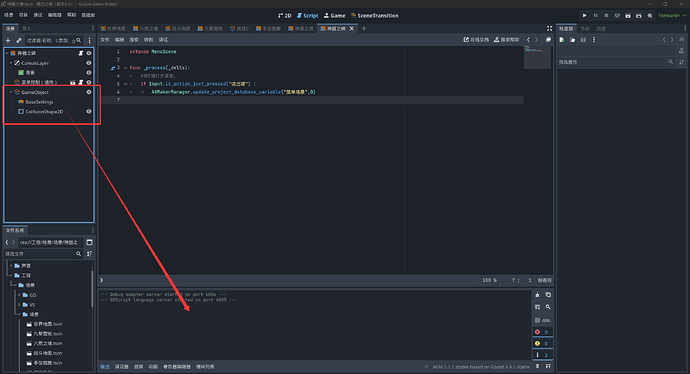Open attached script icon on 神器之碑 root node
The image size is (690, 374).
pyautogui.click(x=81, y=53)
